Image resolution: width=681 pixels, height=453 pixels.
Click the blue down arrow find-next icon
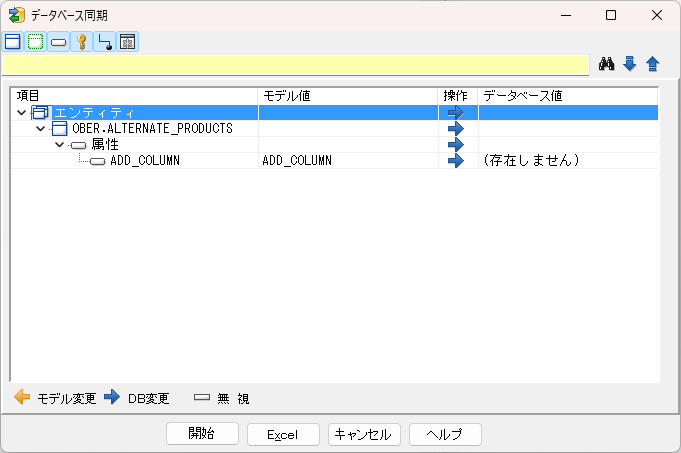pos(629,64)
